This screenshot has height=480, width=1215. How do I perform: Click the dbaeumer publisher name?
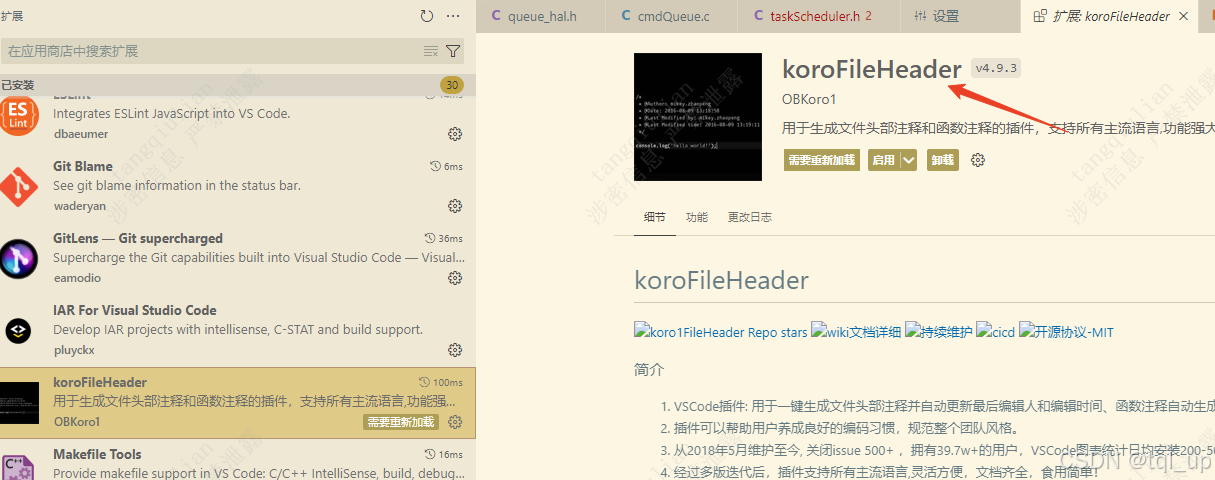click(x=81, y=134)
